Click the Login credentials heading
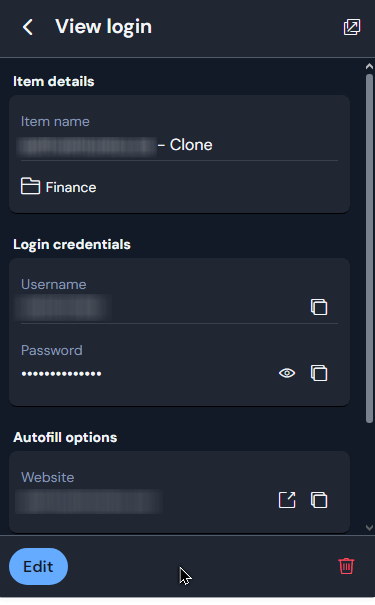Viewport: 375px width, 605px height. [x=72, y=245]
